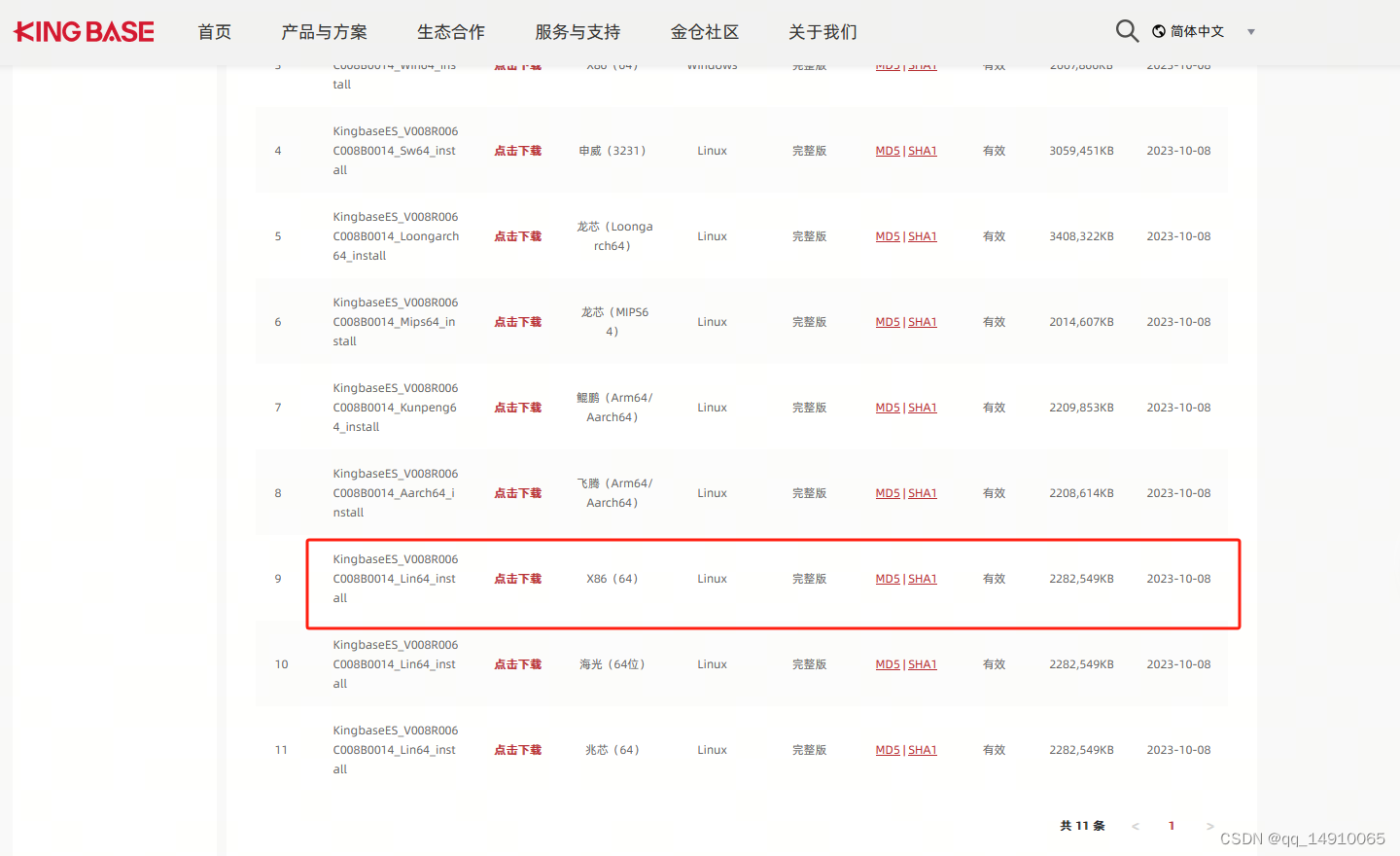Select the 2209,853KB size cell
The width and height of the screenshot is (1400, 856).
click(x=1081, y=408)
